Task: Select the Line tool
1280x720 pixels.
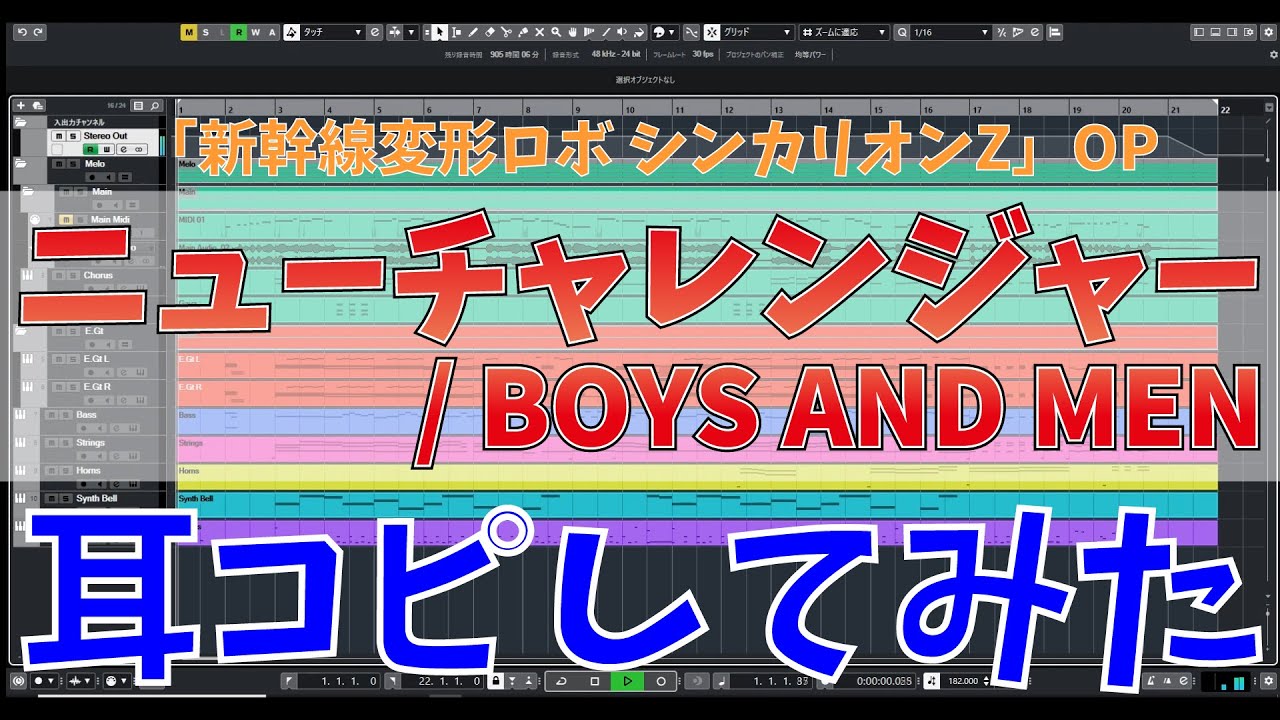Action: pyautogui.click(x=606, y=32)
